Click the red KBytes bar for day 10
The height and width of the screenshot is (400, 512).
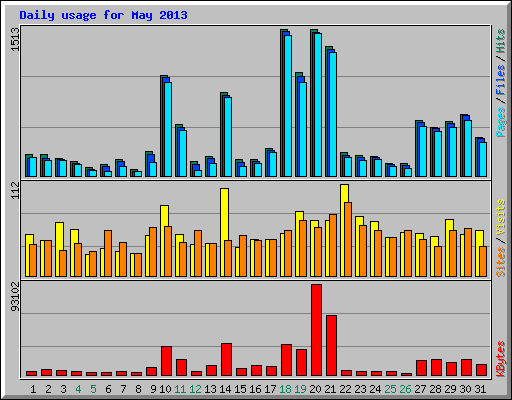point(166,361)
